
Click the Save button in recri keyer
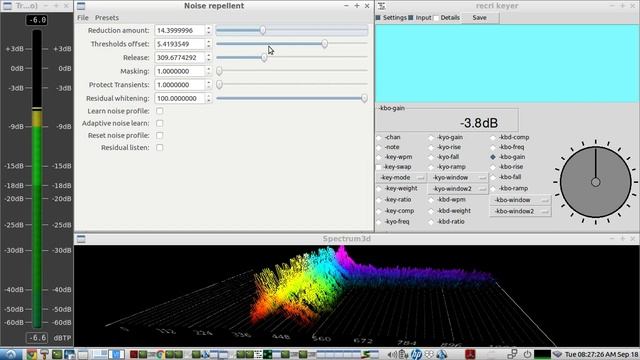pyautogui.click(x=480, y=18)
